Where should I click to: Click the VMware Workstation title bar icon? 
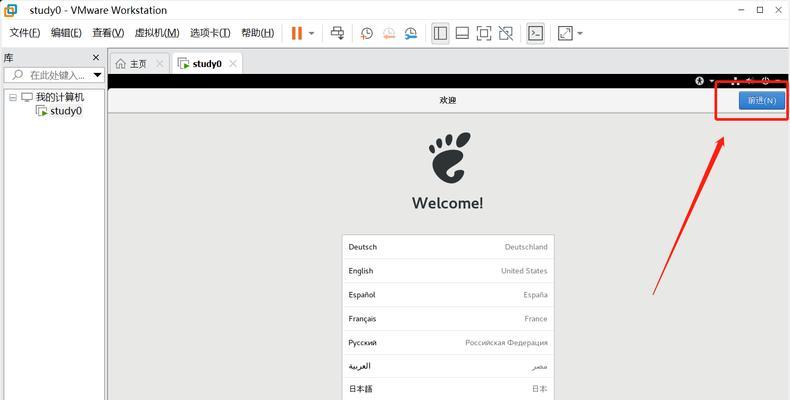click(11, 10)
